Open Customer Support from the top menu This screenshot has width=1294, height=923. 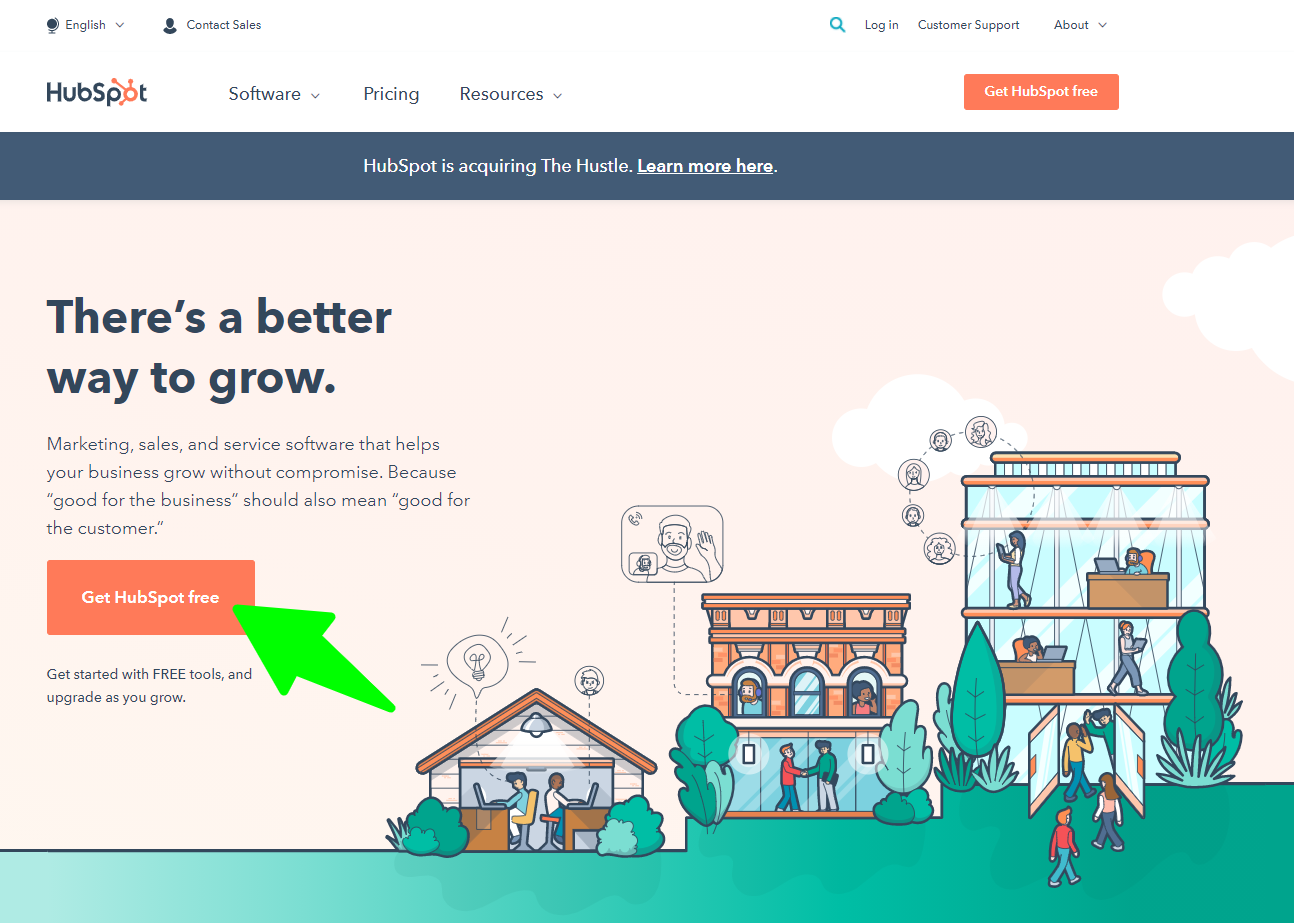[967, 25]
